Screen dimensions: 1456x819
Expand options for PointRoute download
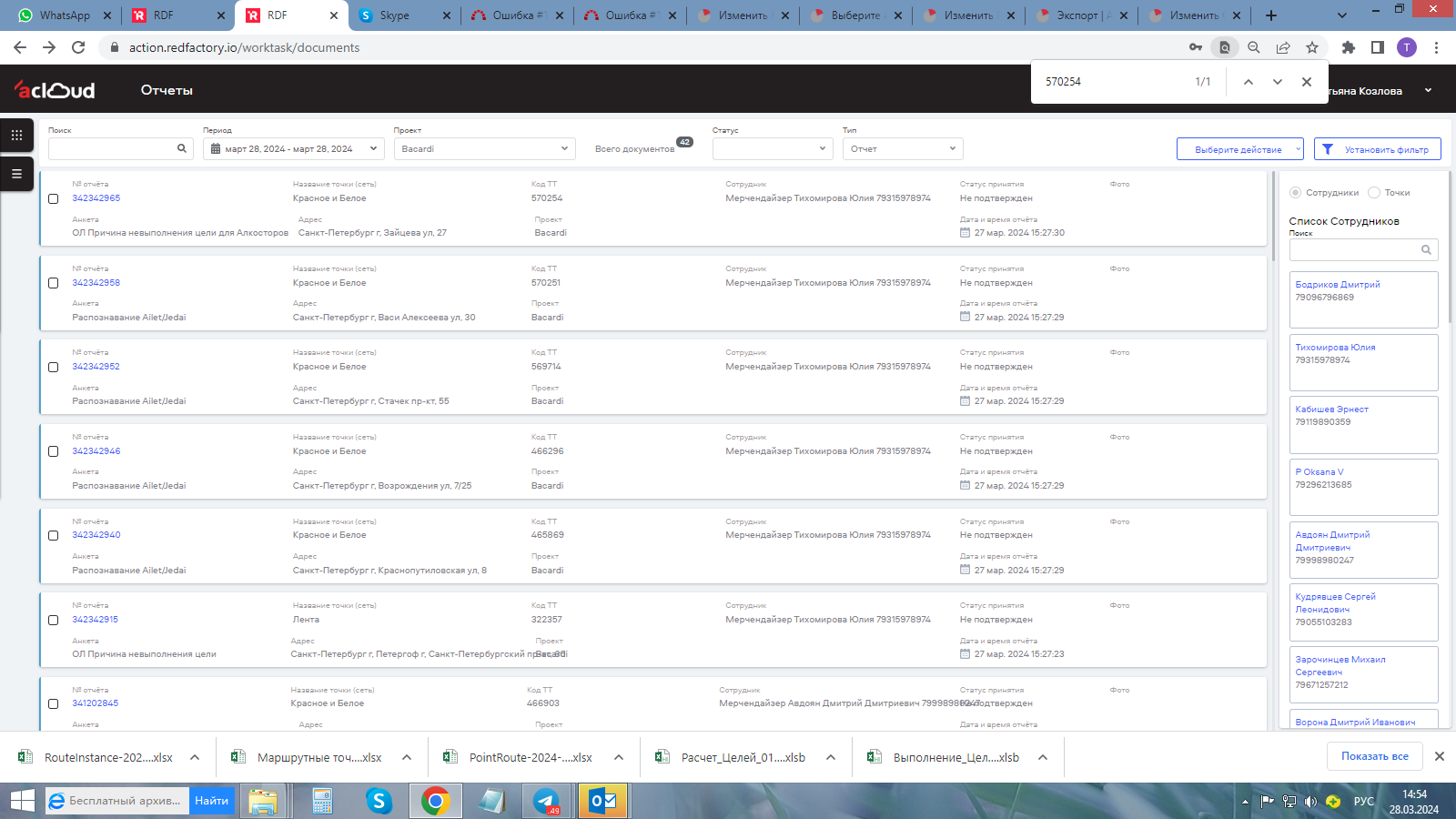click(x=619, y=757)
